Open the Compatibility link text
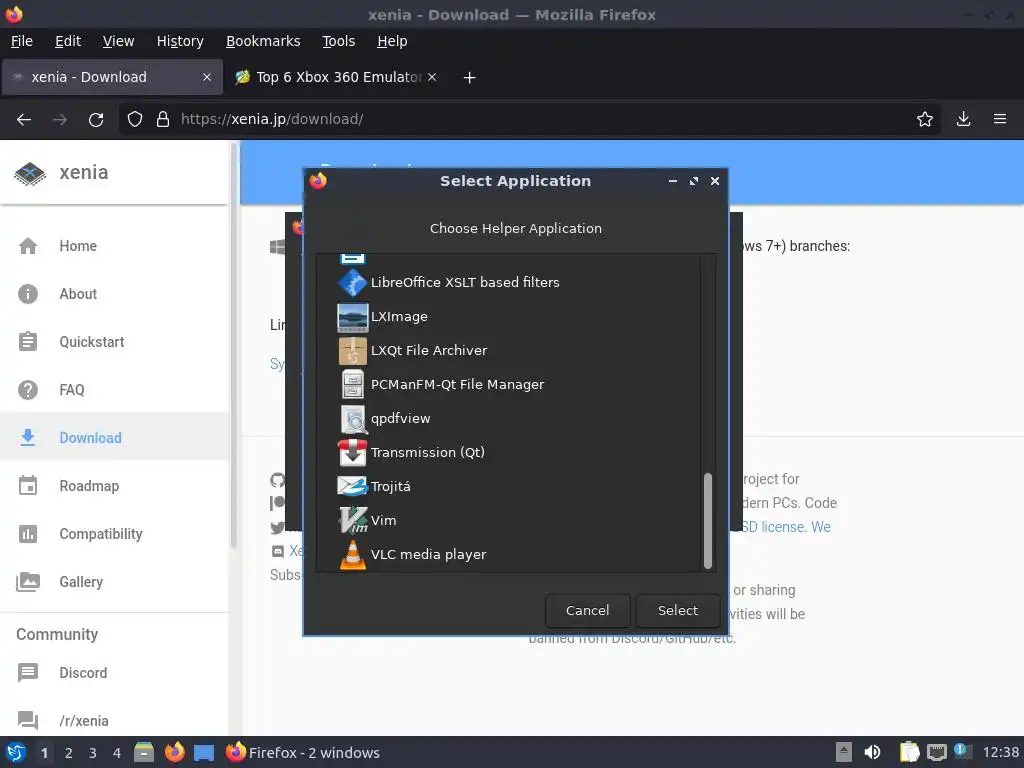1024x768 pixels. 101,534
